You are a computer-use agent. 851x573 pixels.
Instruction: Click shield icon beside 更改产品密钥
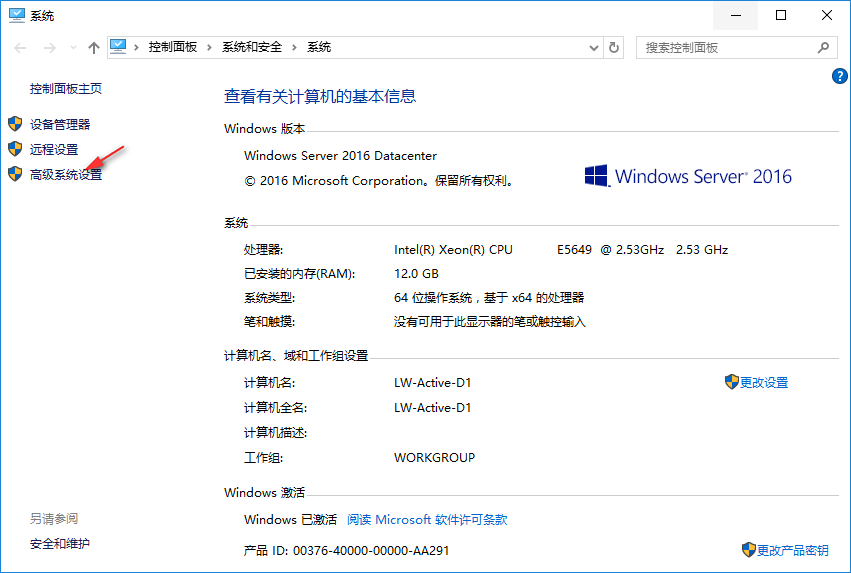[749, 550]
